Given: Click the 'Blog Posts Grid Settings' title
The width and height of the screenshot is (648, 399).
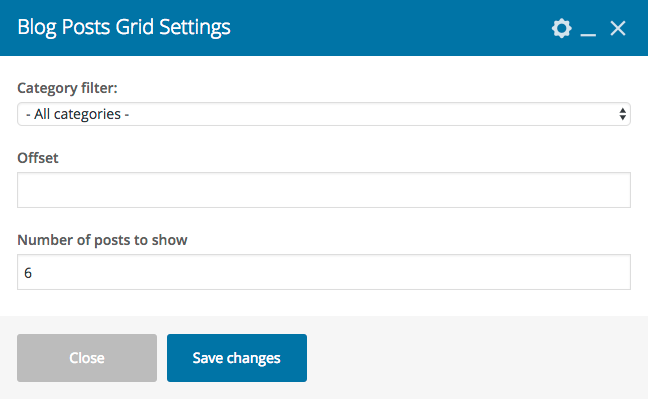Looking at the screenshot, I should (124, 27).
